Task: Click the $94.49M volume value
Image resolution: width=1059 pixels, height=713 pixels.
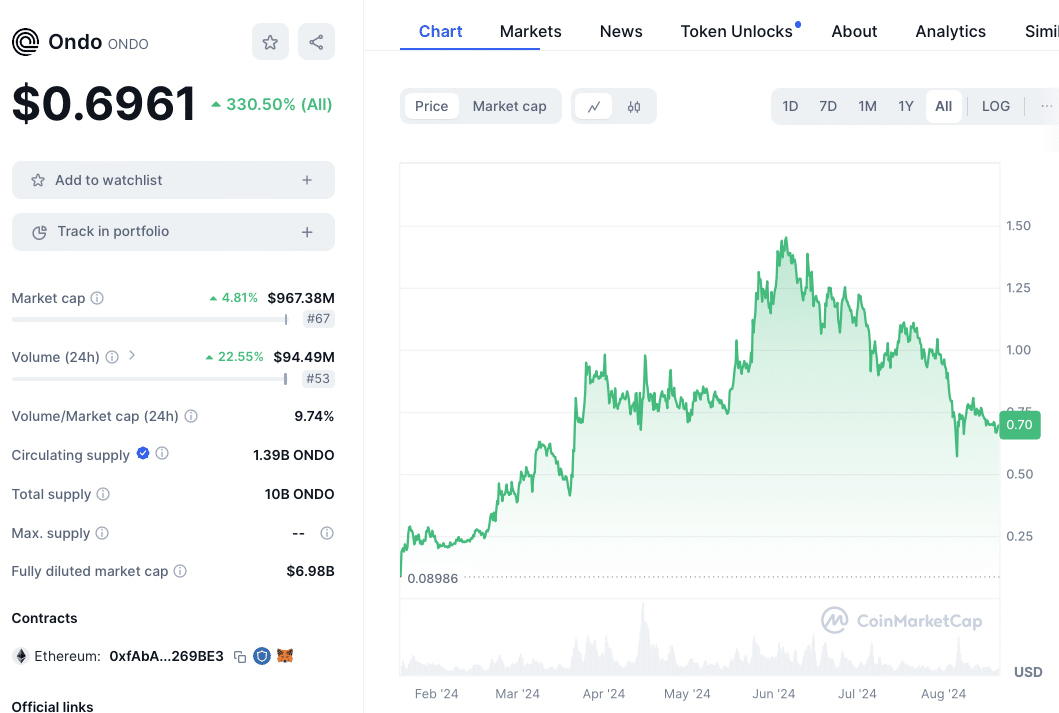Action: tap(304, 357)
